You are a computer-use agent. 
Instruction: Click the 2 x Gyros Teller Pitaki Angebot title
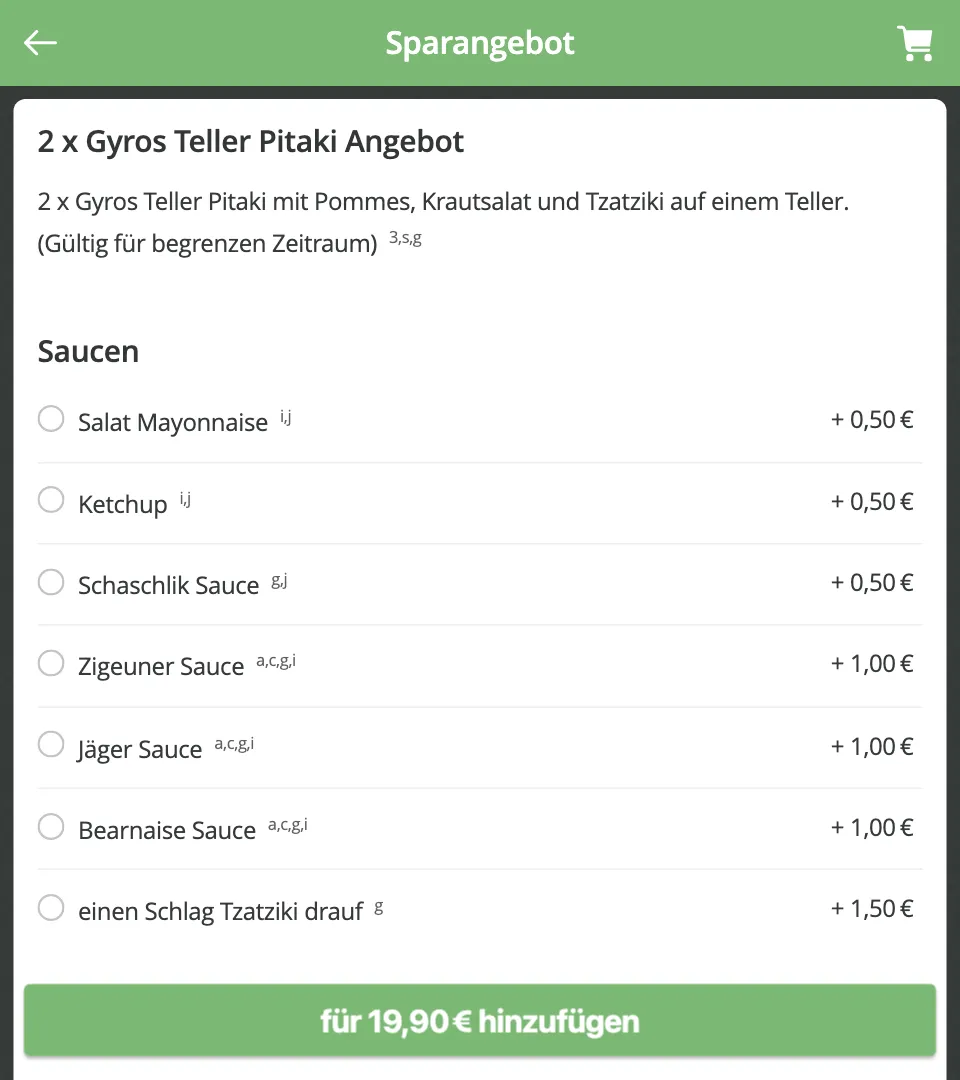click(251, 142)
